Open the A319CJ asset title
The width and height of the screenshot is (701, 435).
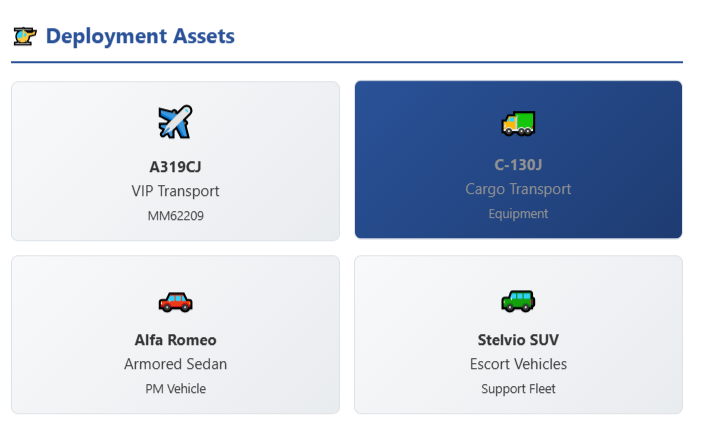(x=175, y=167)
